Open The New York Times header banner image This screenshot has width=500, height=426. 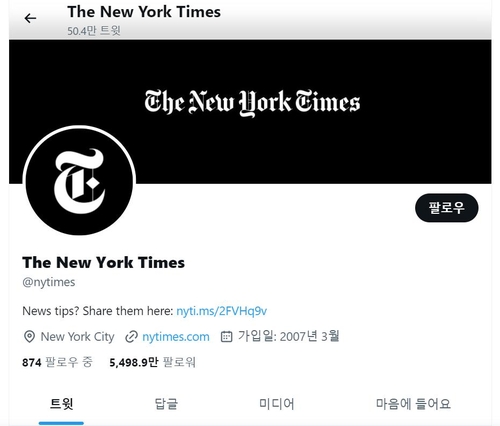click(x=250, y=112)
